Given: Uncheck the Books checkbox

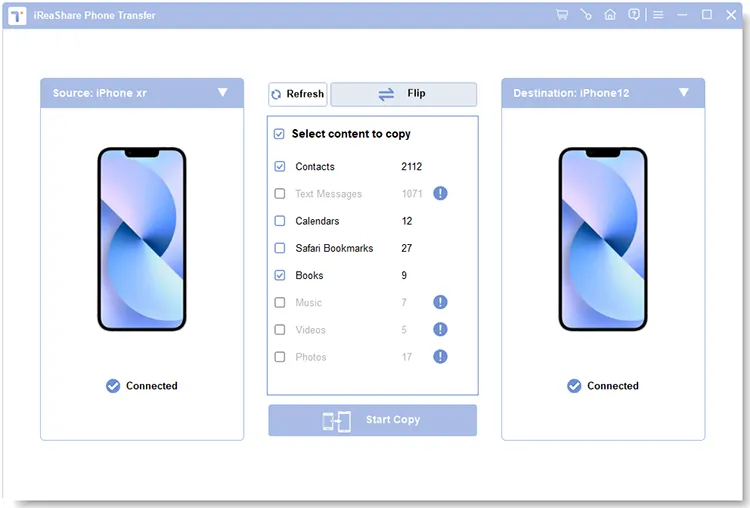Looking at the screenshot, I should tap(280, 275).
